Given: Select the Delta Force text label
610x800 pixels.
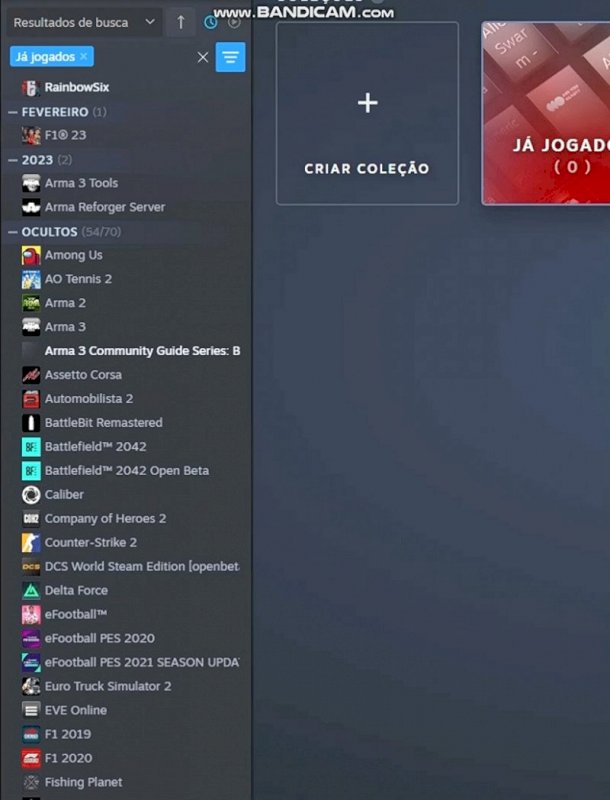Looking at the screenshot, I should pos(77,590).
